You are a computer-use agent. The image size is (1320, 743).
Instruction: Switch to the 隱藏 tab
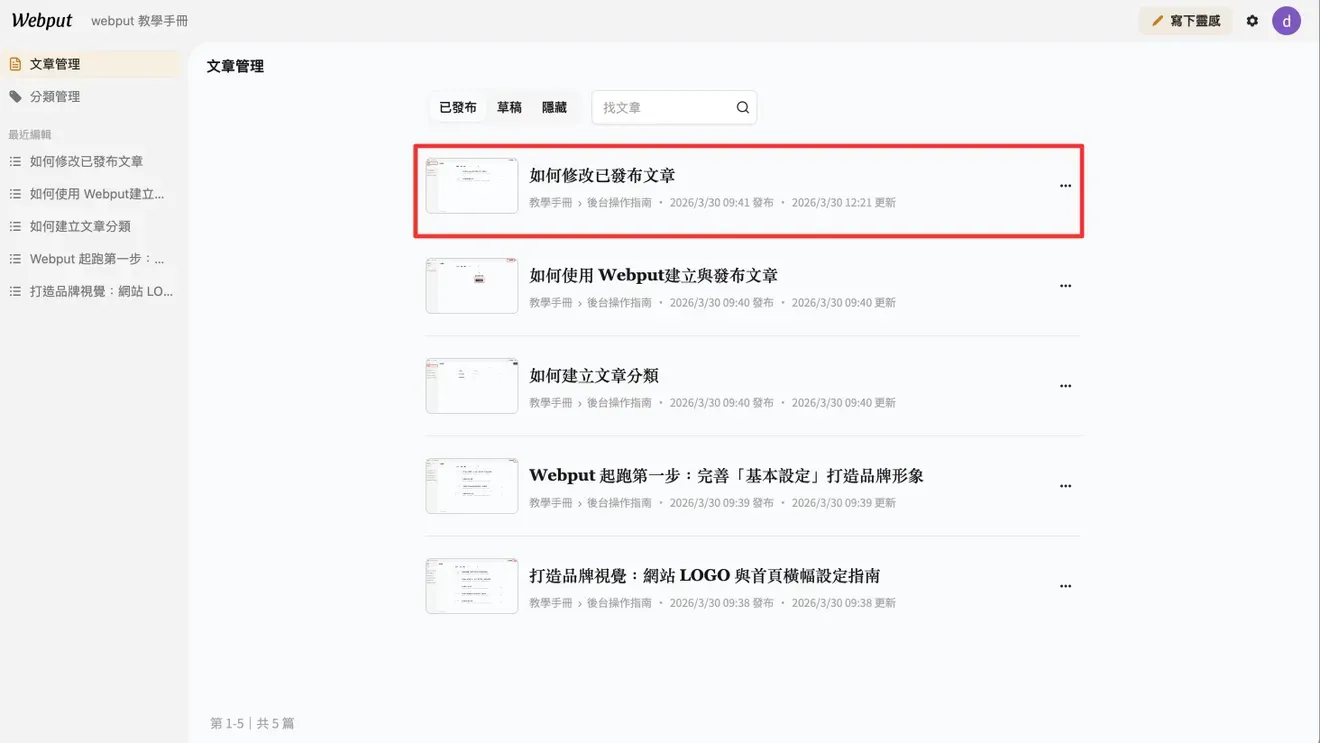click(x=554, y=108)
